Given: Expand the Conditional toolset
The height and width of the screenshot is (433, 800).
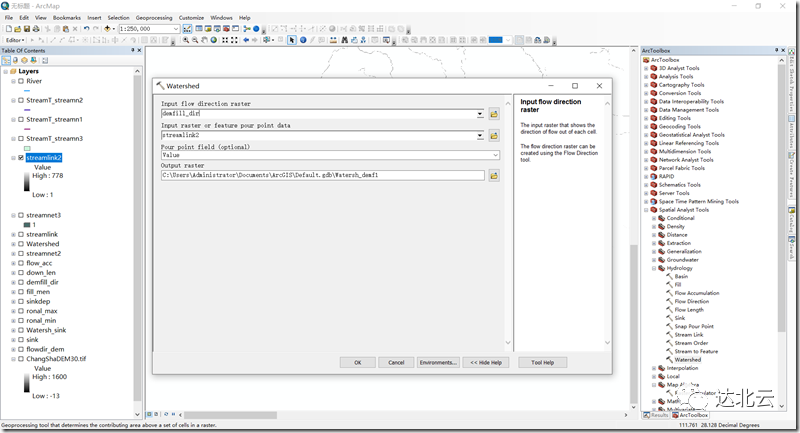Looking at the screenshot, I should tap(654, 218).
